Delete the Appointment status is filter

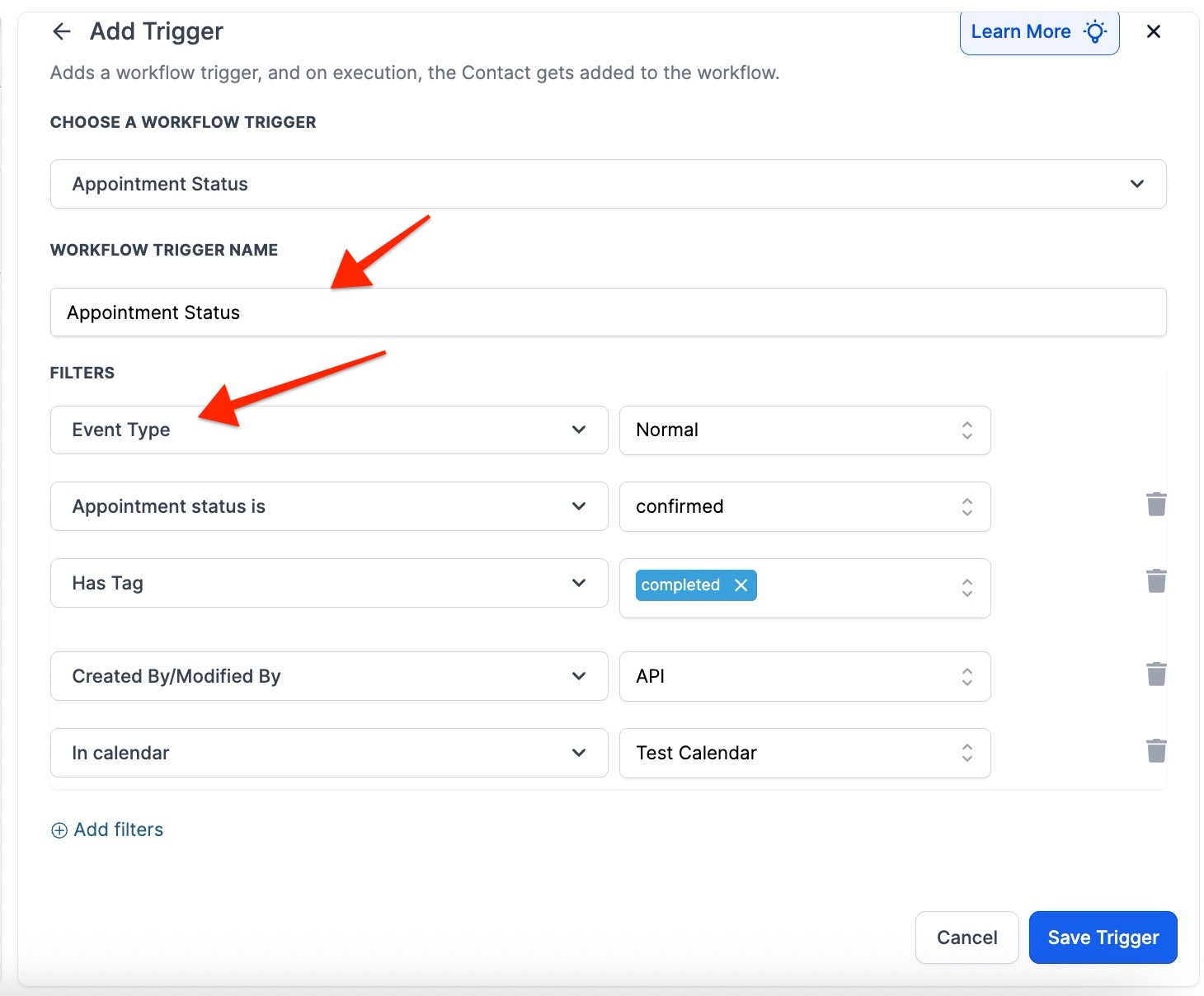[x=1156, y=505]
